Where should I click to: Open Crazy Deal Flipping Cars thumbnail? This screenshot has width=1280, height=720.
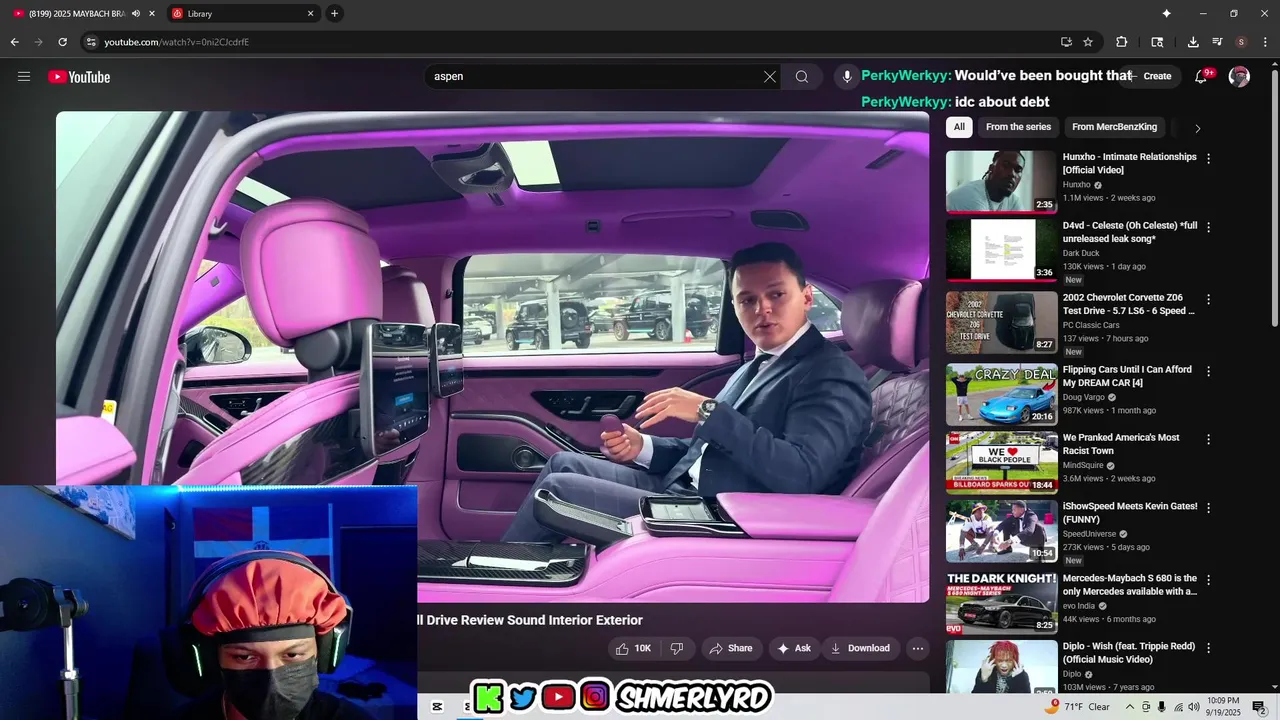1001,394
